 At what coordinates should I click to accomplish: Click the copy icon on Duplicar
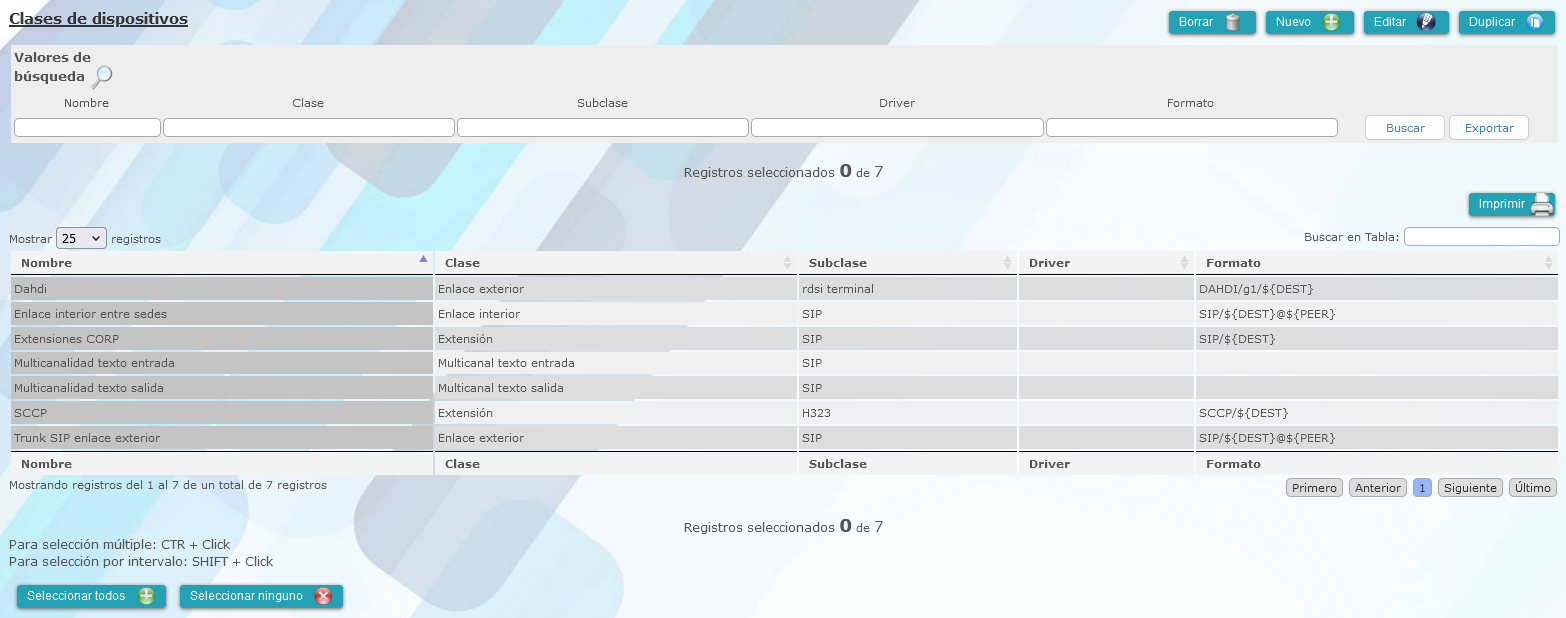click(1535, 22)
